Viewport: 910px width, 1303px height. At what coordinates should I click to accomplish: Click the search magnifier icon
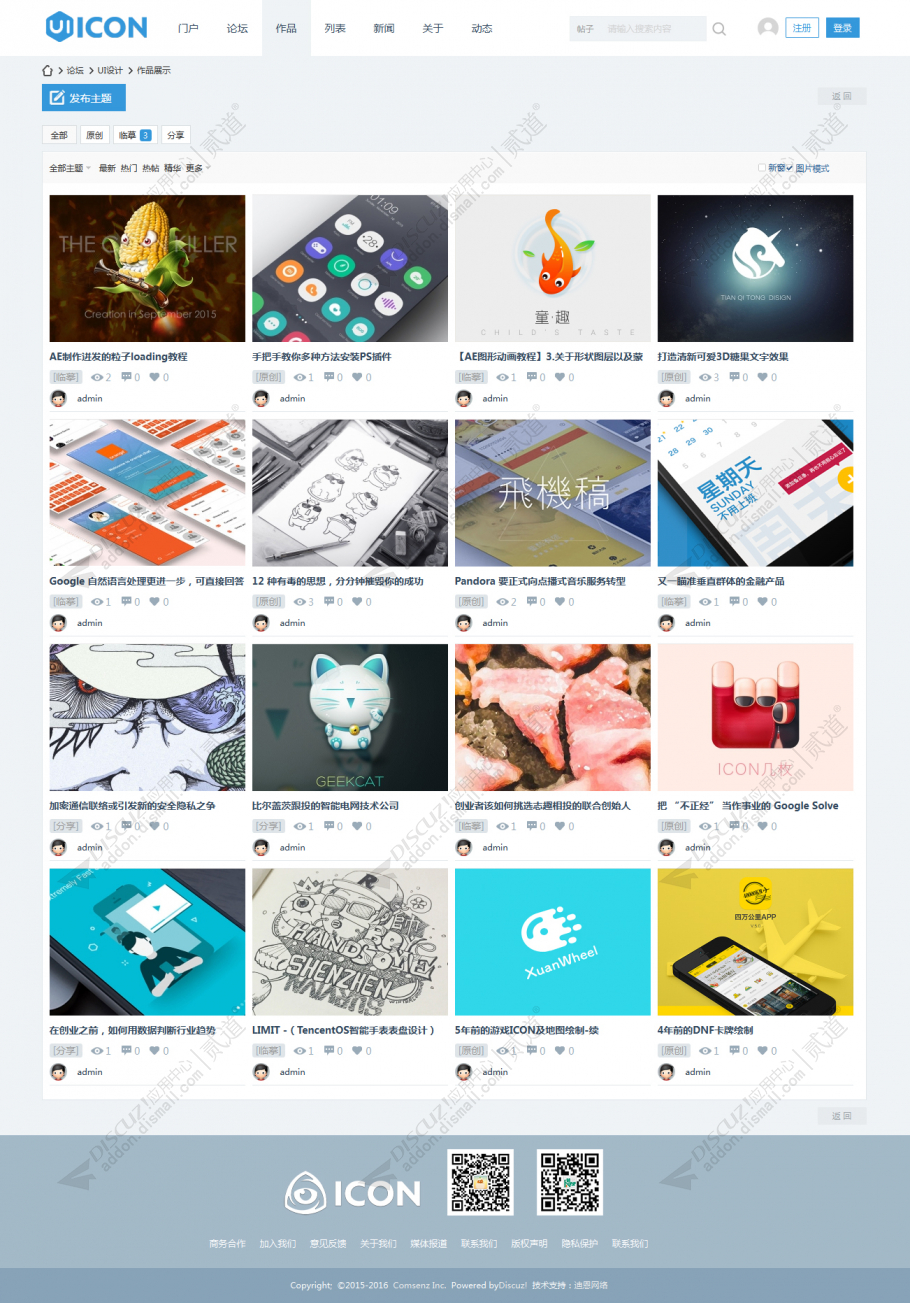pos(719,29)
